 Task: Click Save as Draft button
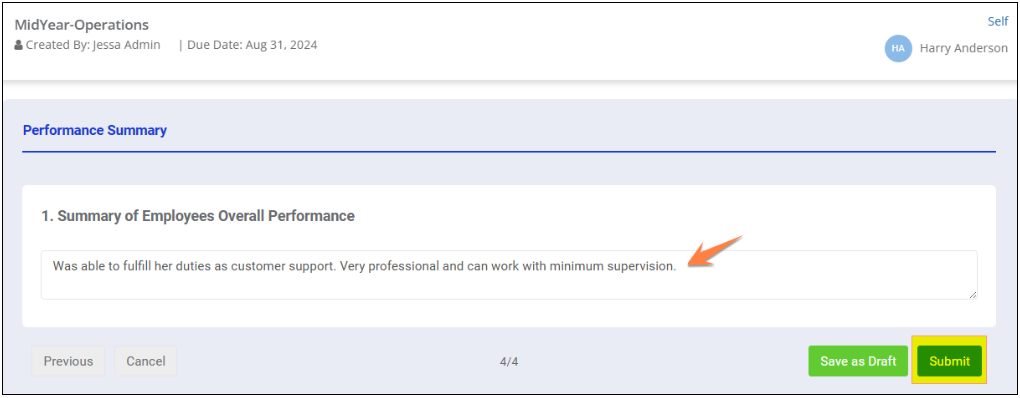point(858,361)
